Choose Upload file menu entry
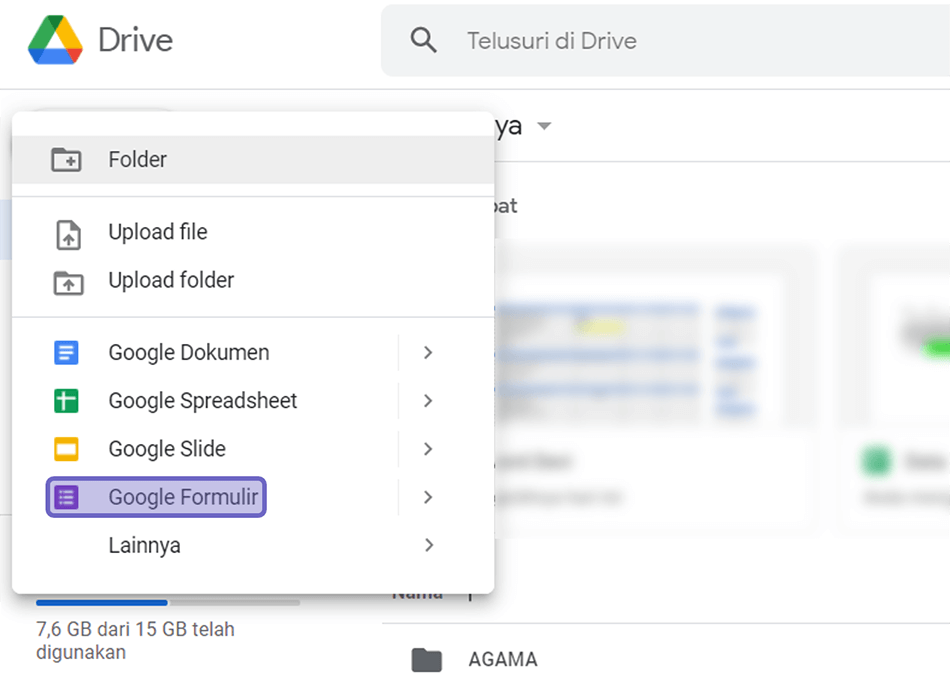Screen dimensions: 950x680 (253, 232)
